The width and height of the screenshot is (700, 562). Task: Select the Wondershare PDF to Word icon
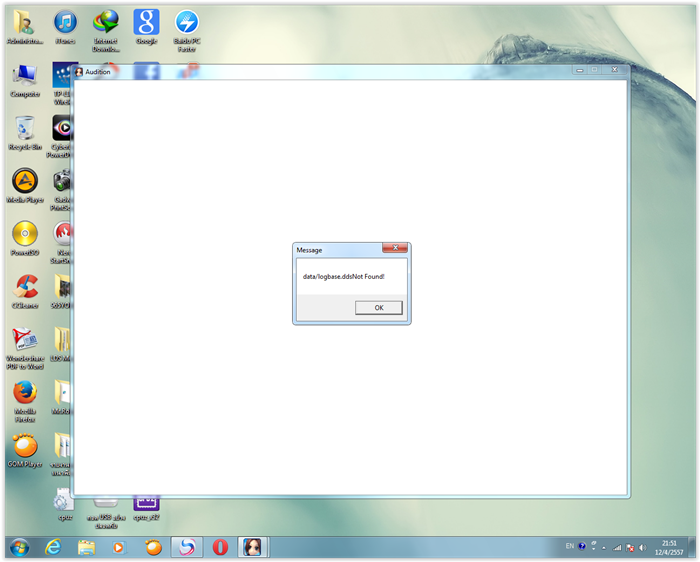click(x=25, y=348)
